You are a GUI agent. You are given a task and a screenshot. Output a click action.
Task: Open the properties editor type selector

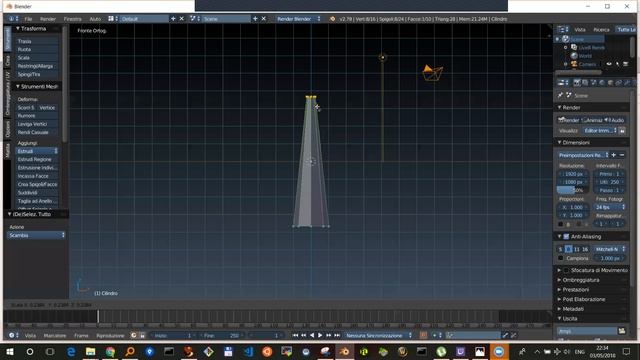click(x=563, y=82)
